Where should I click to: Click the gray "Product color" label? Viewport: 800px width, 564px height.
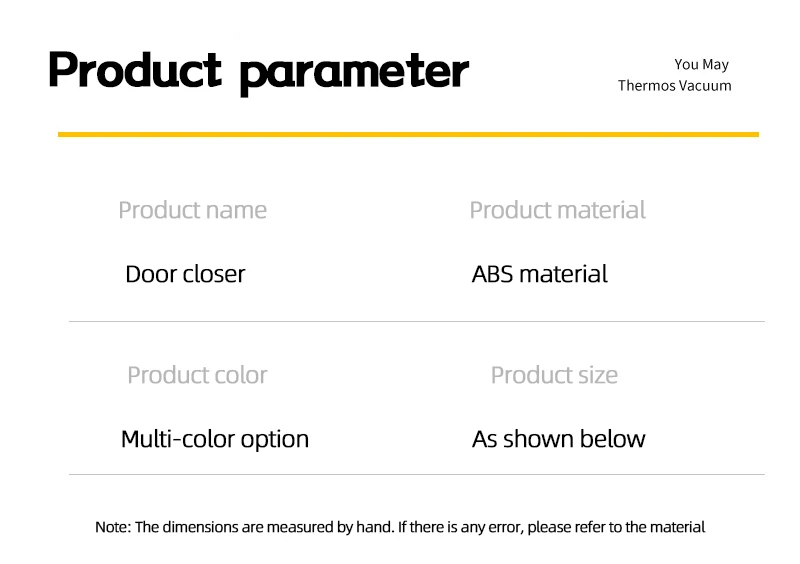tap(197, 375)
